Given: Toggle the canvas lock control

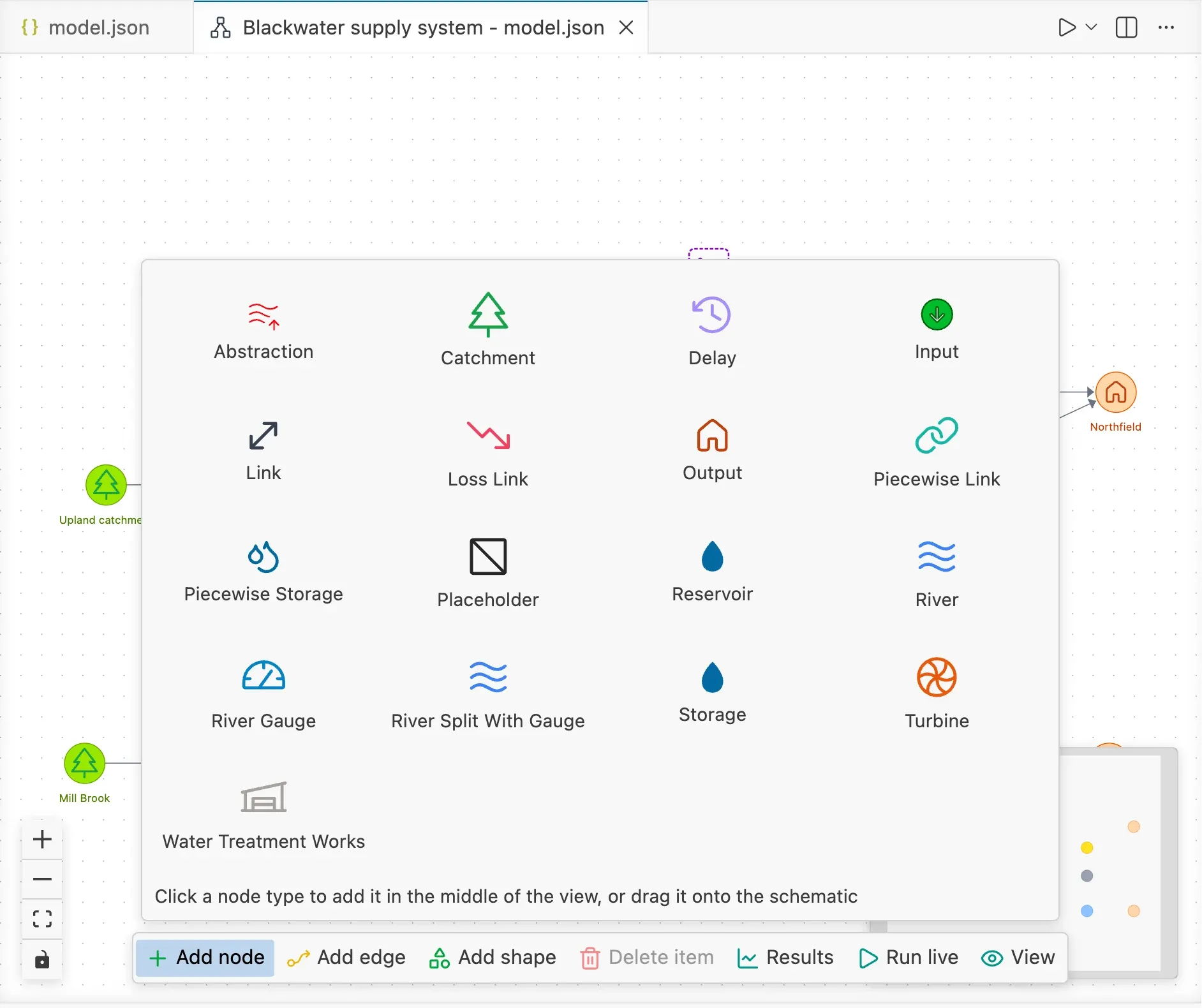Looking at the screenshot, I should pos(42,959).
